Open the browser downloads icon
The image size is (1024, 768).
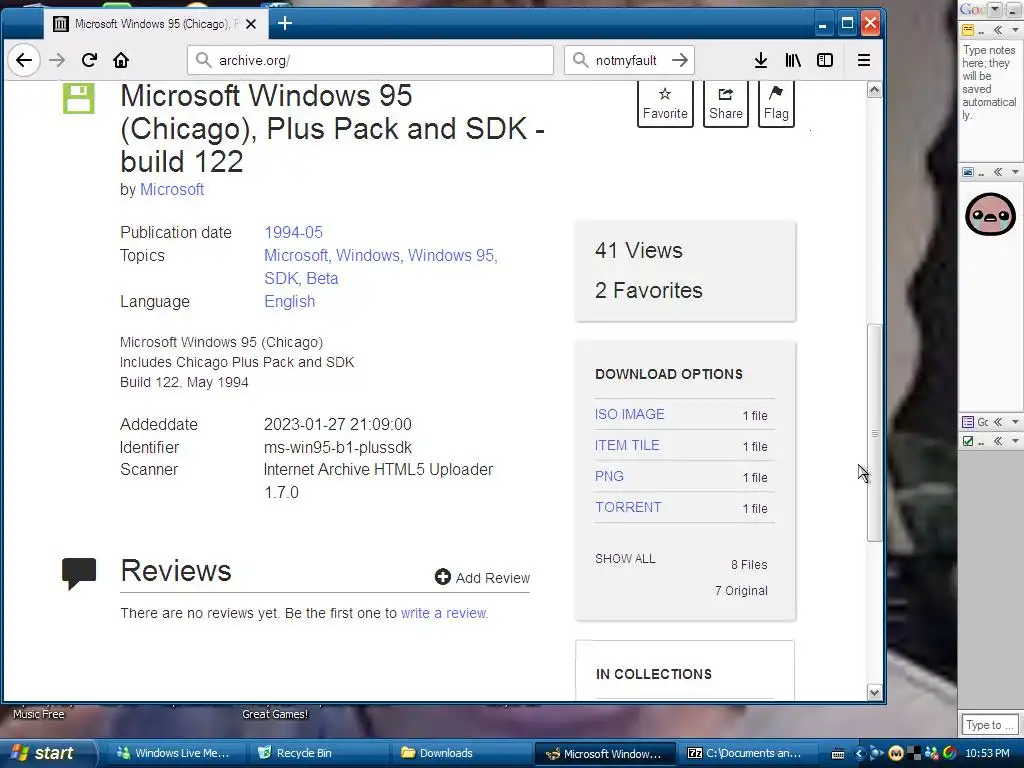pyautogui.click(x=761, y=60)
